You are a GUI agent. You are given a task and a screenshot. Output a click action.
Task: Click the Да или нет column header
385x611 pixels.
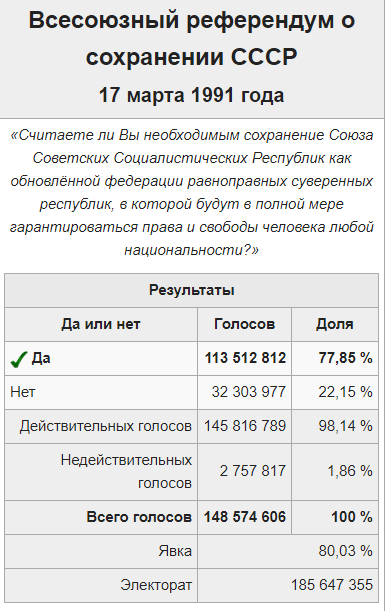click(x=101, y=324)
